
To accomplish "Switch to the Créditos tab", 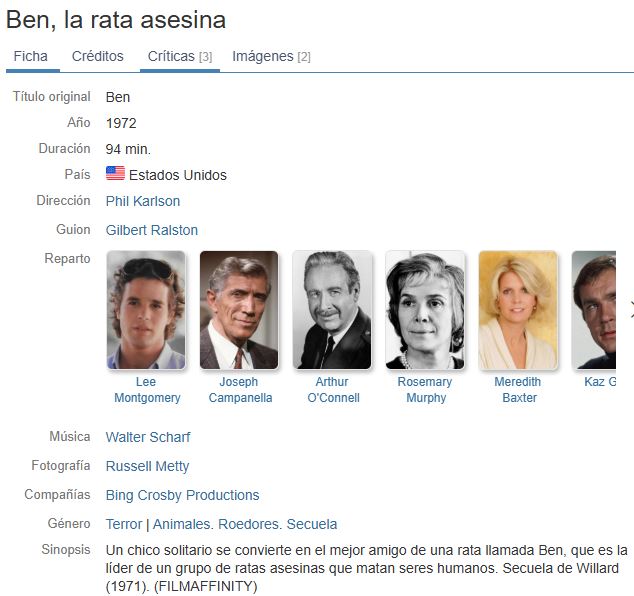I will (x=97, y=56).
